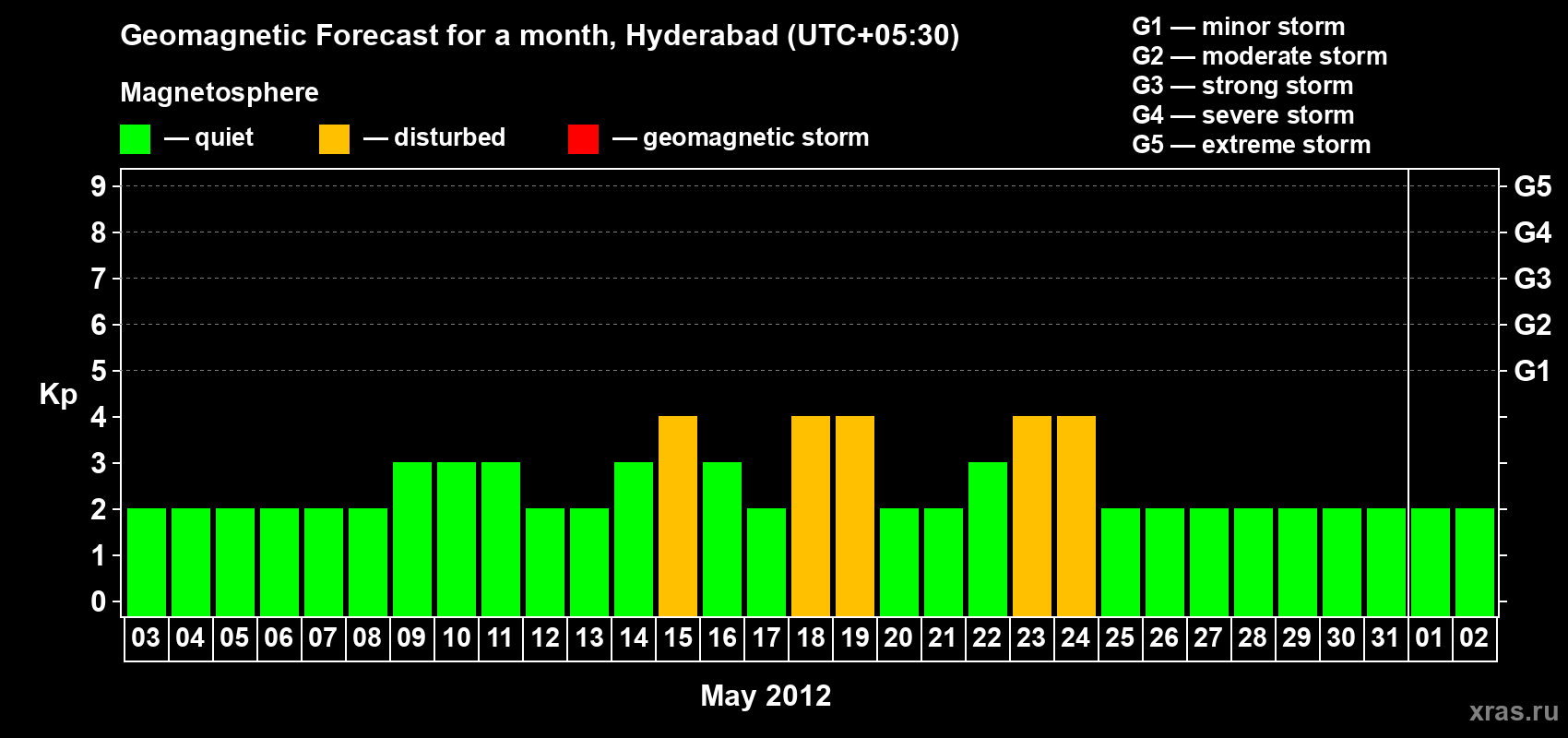Click the Kp value 5 tick label
Screen dimensions: 1568x738
point(99,371)
